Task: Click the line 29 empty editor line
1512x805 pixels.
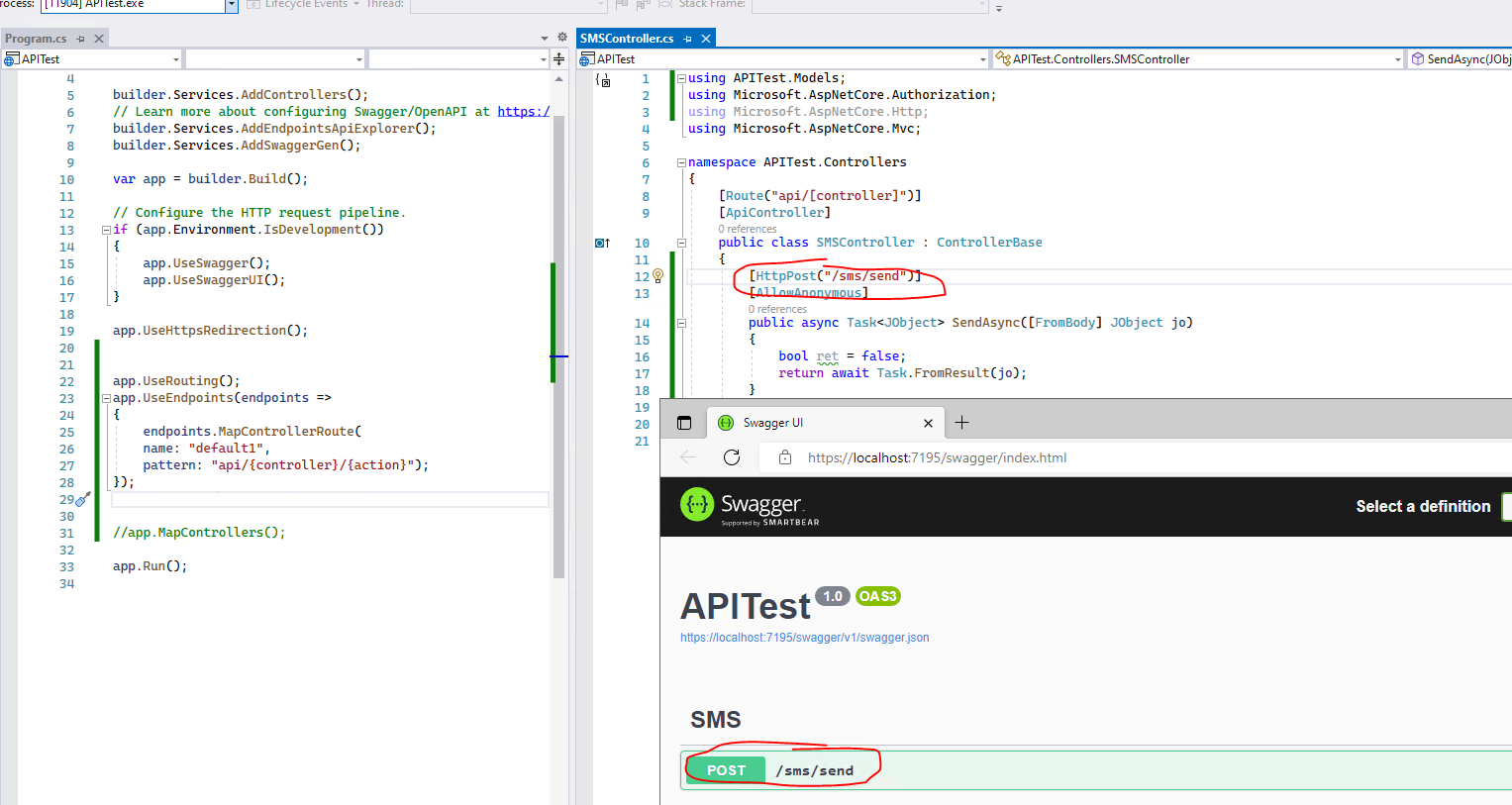Action: coord(330,499)
